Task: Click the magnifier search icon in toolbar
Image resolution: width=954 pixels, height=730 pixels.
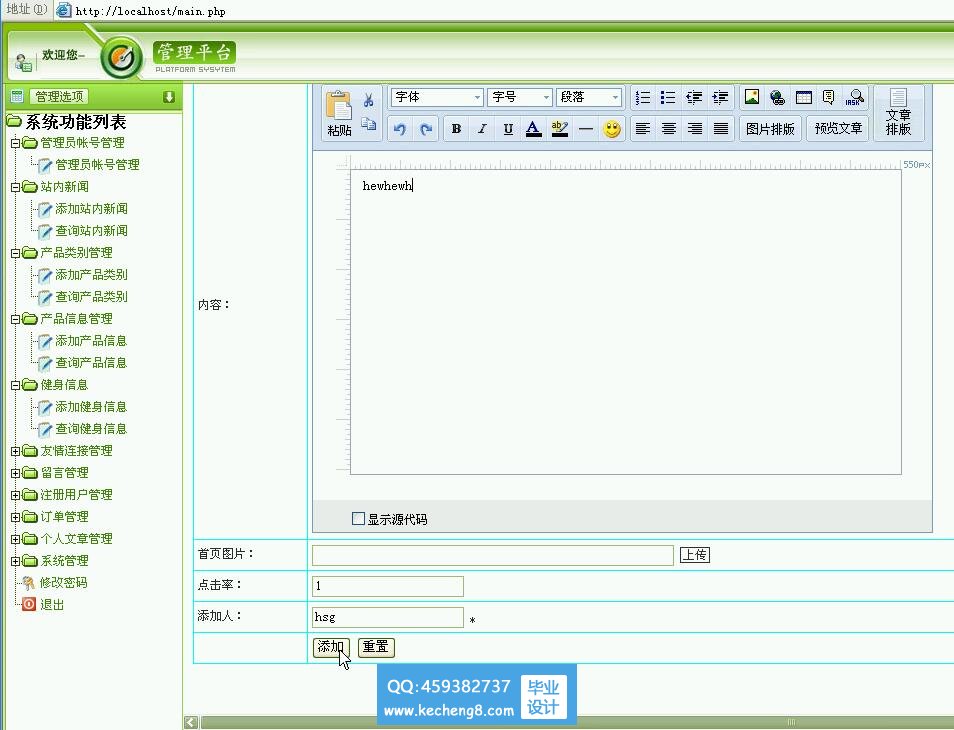Action: (855, 97)
